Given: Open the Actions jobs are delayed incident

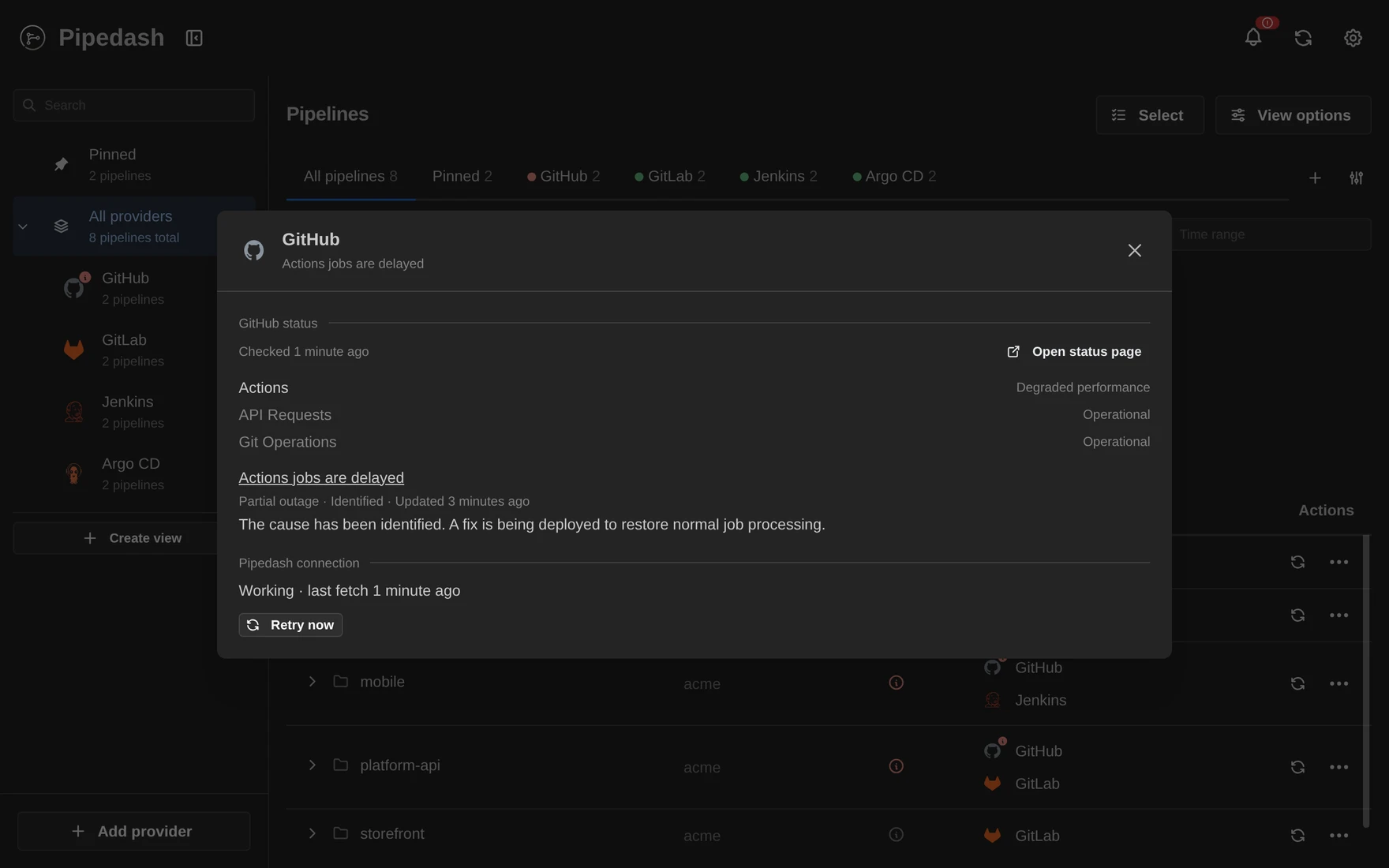Looking at the screenshot, I should 321,477.
